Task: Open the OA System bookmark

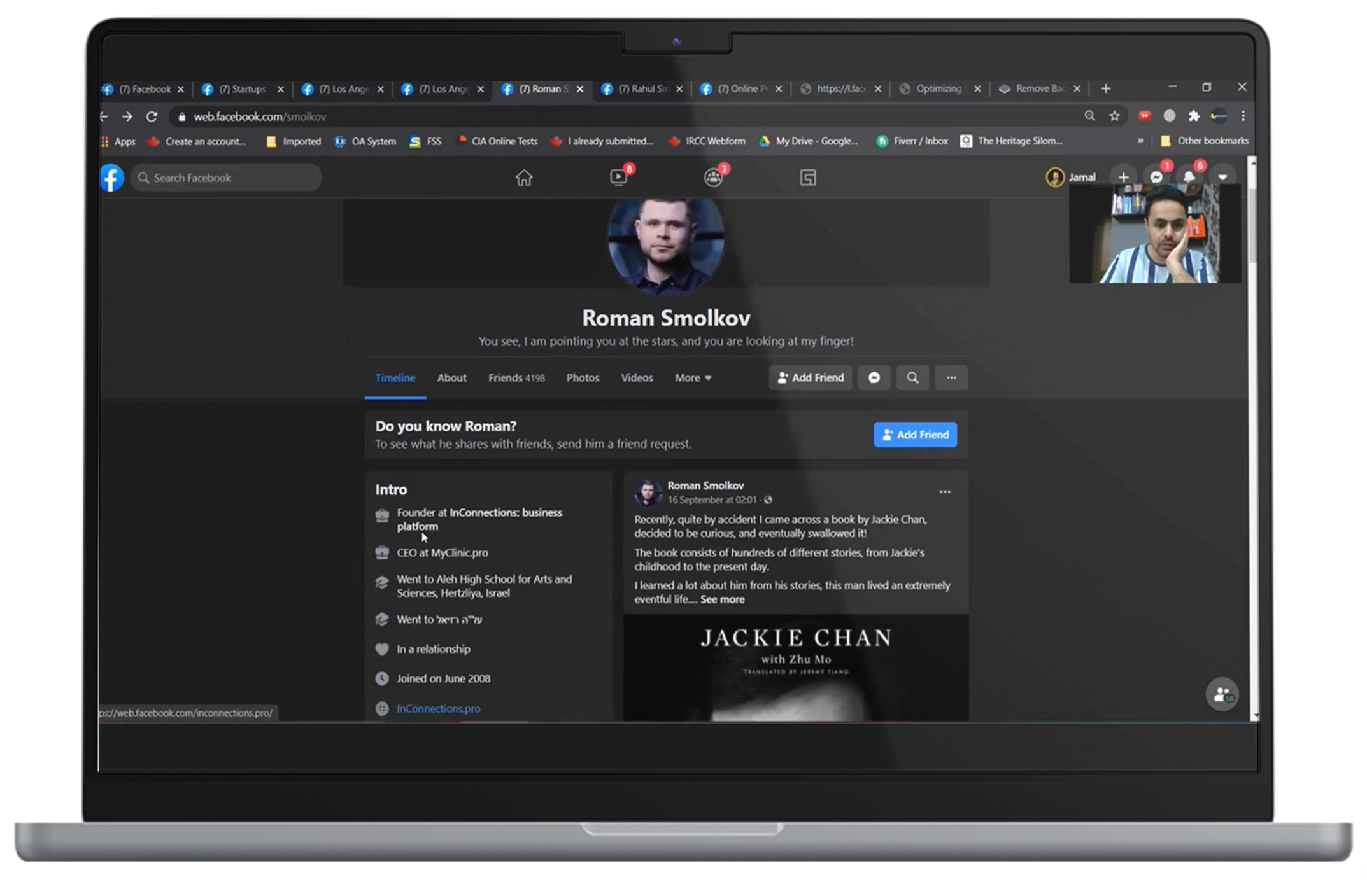Action: (x=365, y=141)
